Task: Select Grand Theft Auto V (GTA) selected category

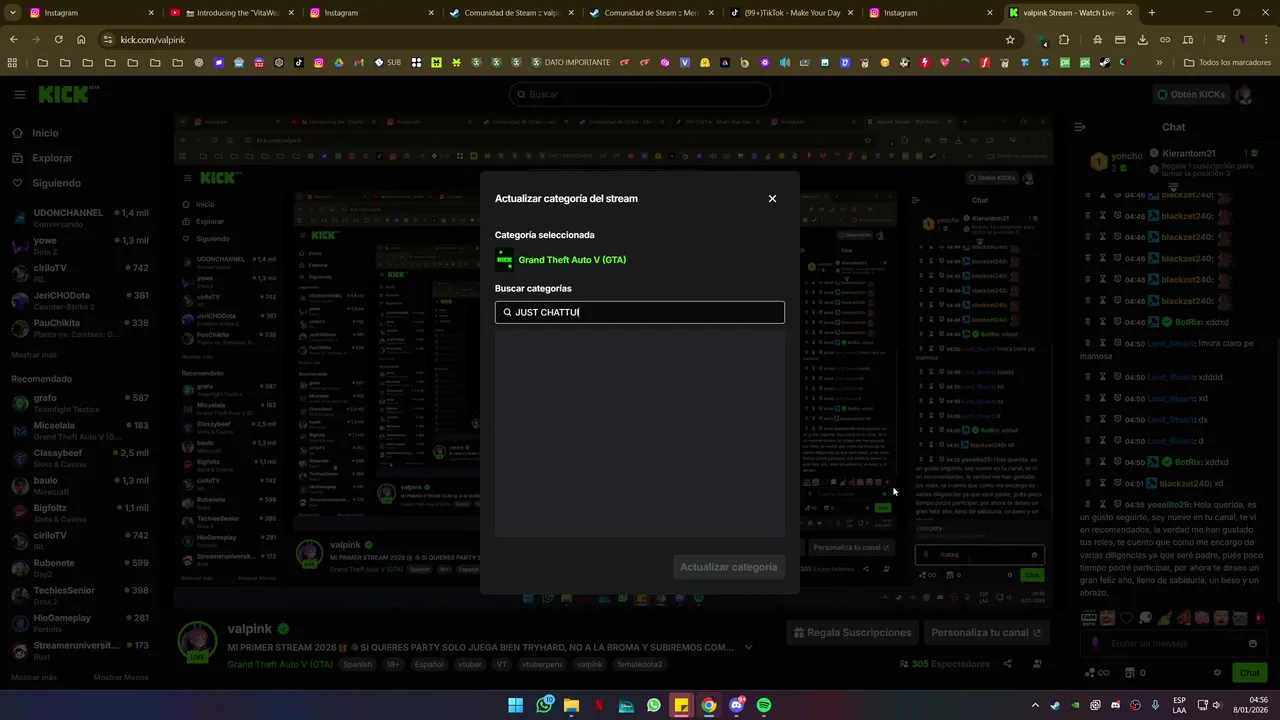Action: tap(560, 260)
